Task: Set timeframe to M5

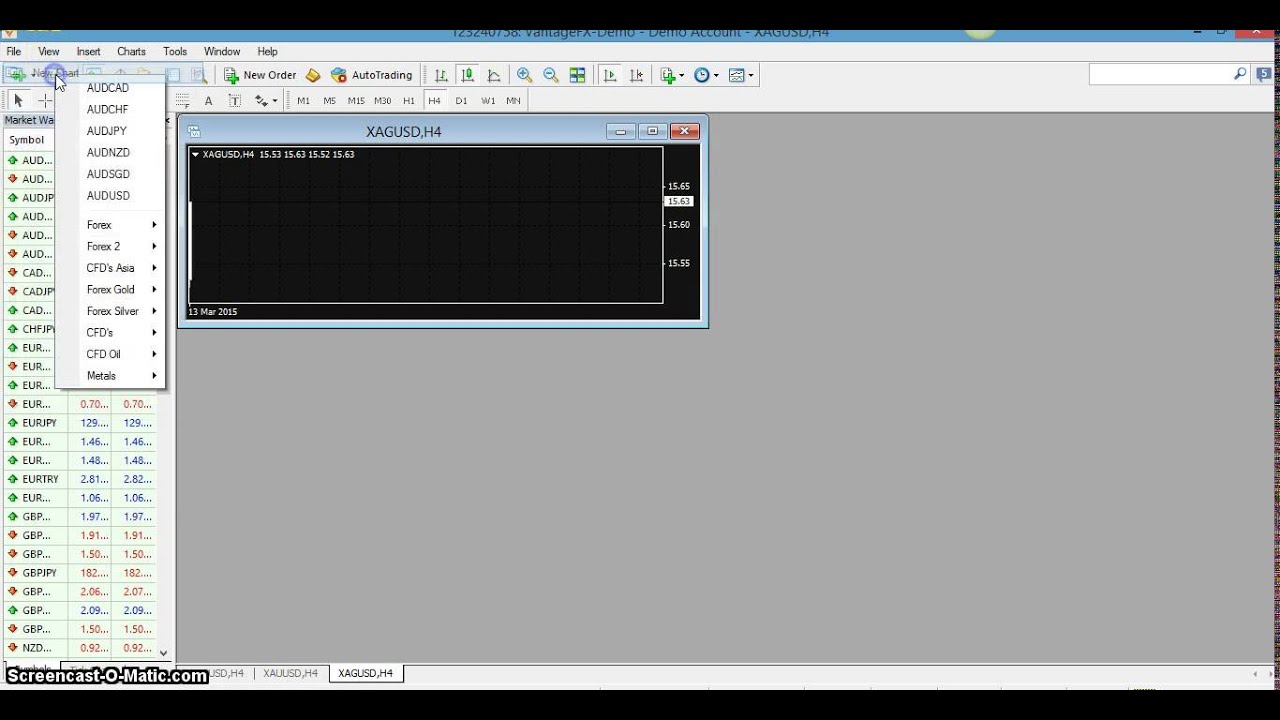Action: [x=329, y=100]
